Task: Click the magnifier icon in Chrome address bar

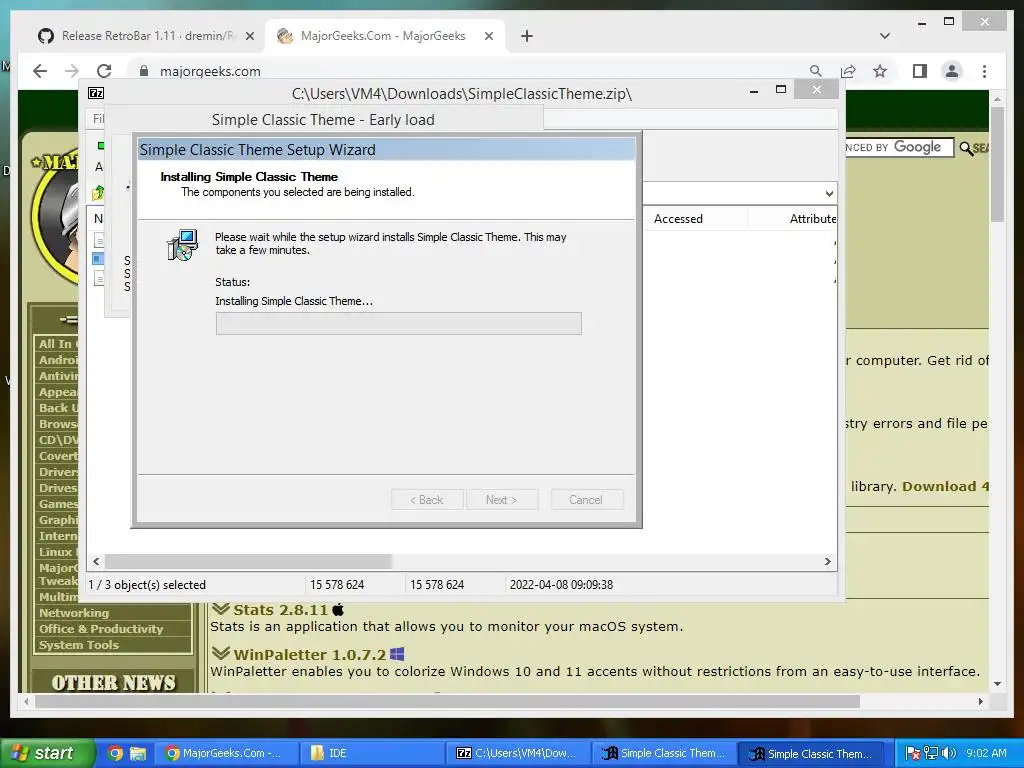Action: pos(816,71)
